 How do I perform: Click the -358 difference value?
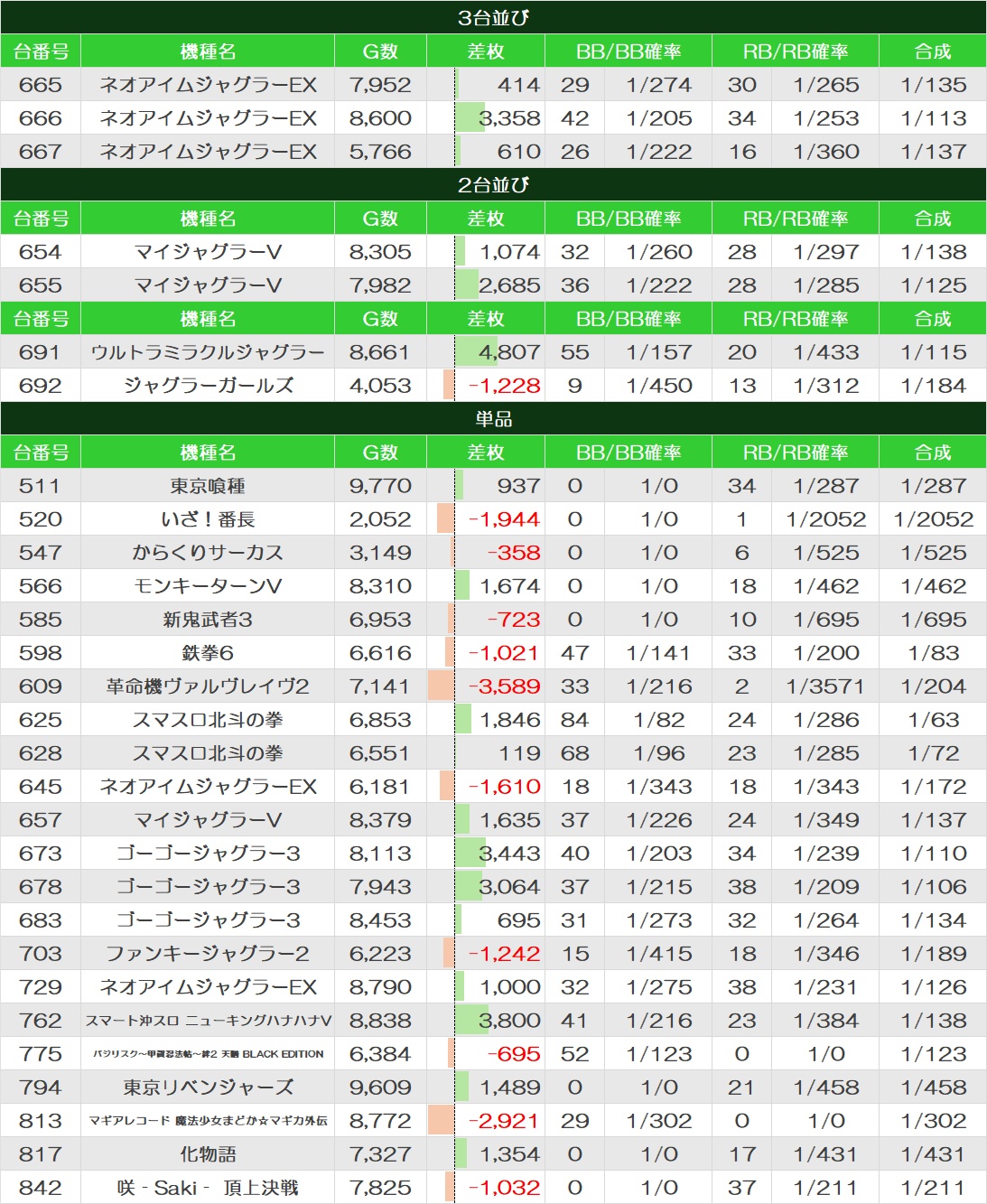(514, 553)
